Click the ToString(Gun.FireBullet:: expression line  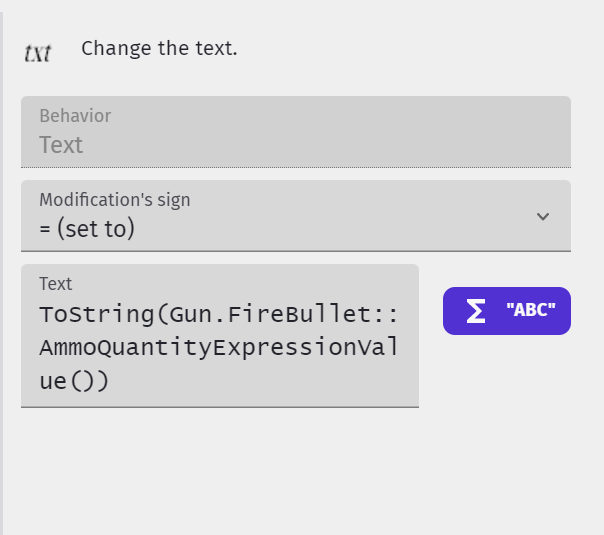click(219, 314)
